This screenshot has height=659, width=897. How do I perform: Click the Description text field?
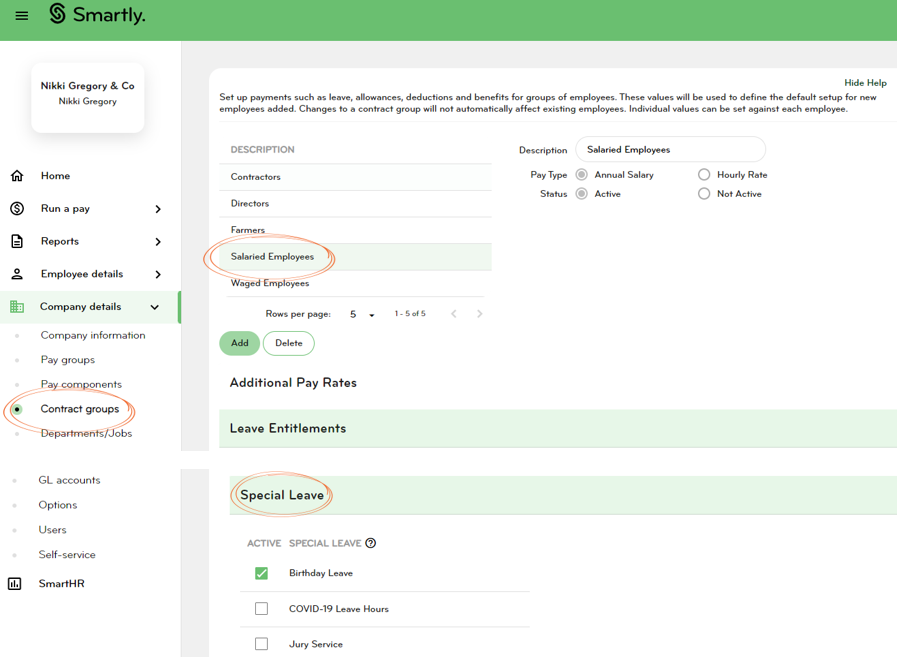[x=670, y=150]
